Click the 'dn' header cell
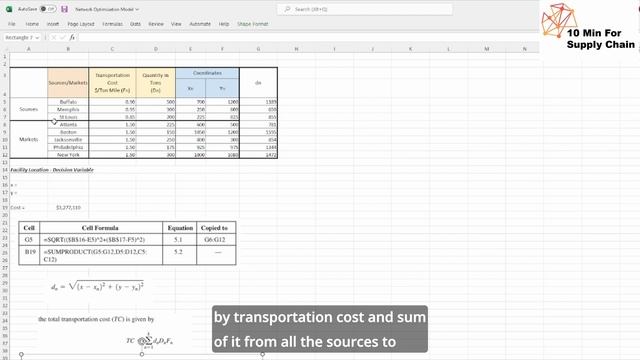Viewport: 640px width, 360px height. click(x=258, y=82)
